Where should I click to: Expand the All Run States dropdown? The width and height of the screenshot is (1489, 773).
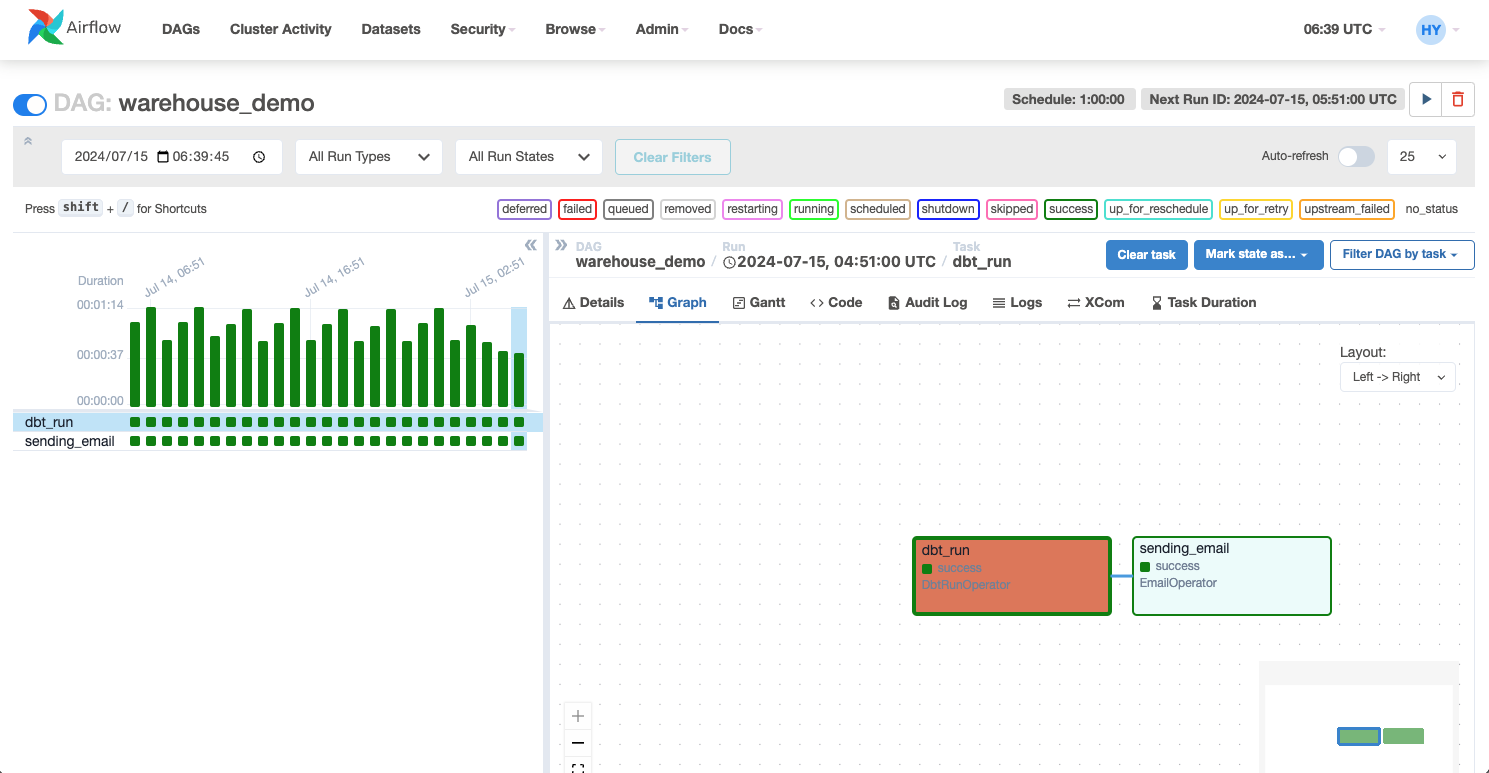[x=528, y=157]
